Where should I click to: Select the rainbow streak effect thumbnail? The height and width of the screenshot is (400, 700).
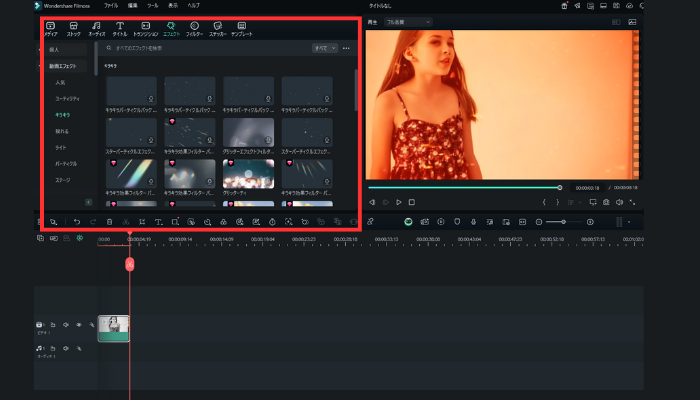click(131, 174)
